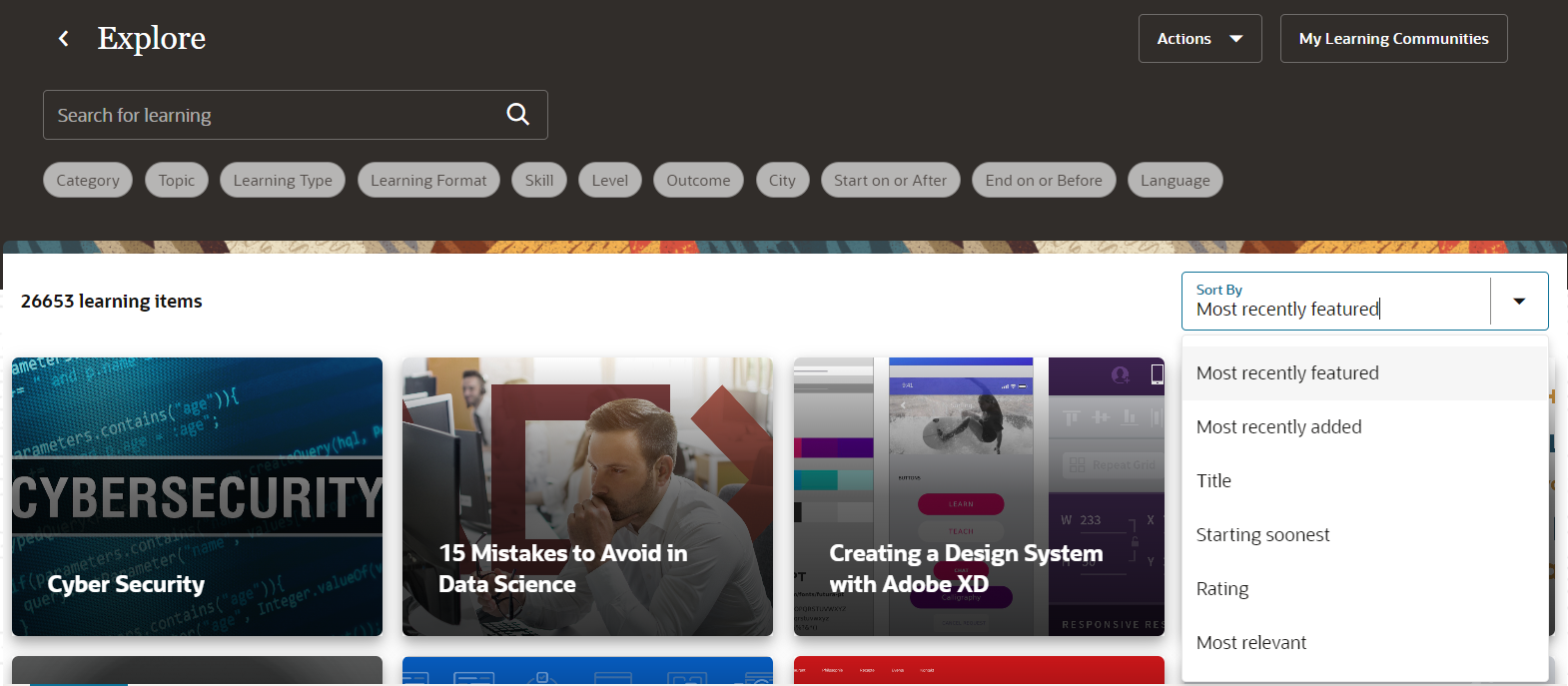Open the Cyber Security course card
1568x686 pixels.
[x=197, y=496]
